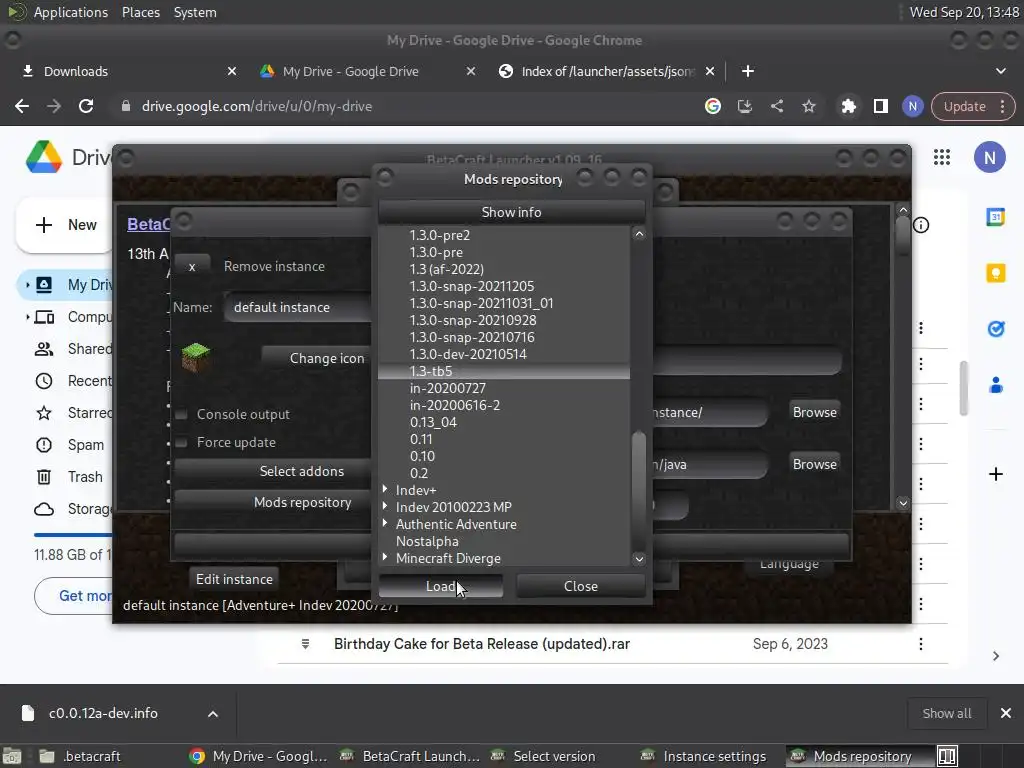Viewport: 1024px width, 768px height.
Task: Open new tab in Chrome
Action: point(748,71)
